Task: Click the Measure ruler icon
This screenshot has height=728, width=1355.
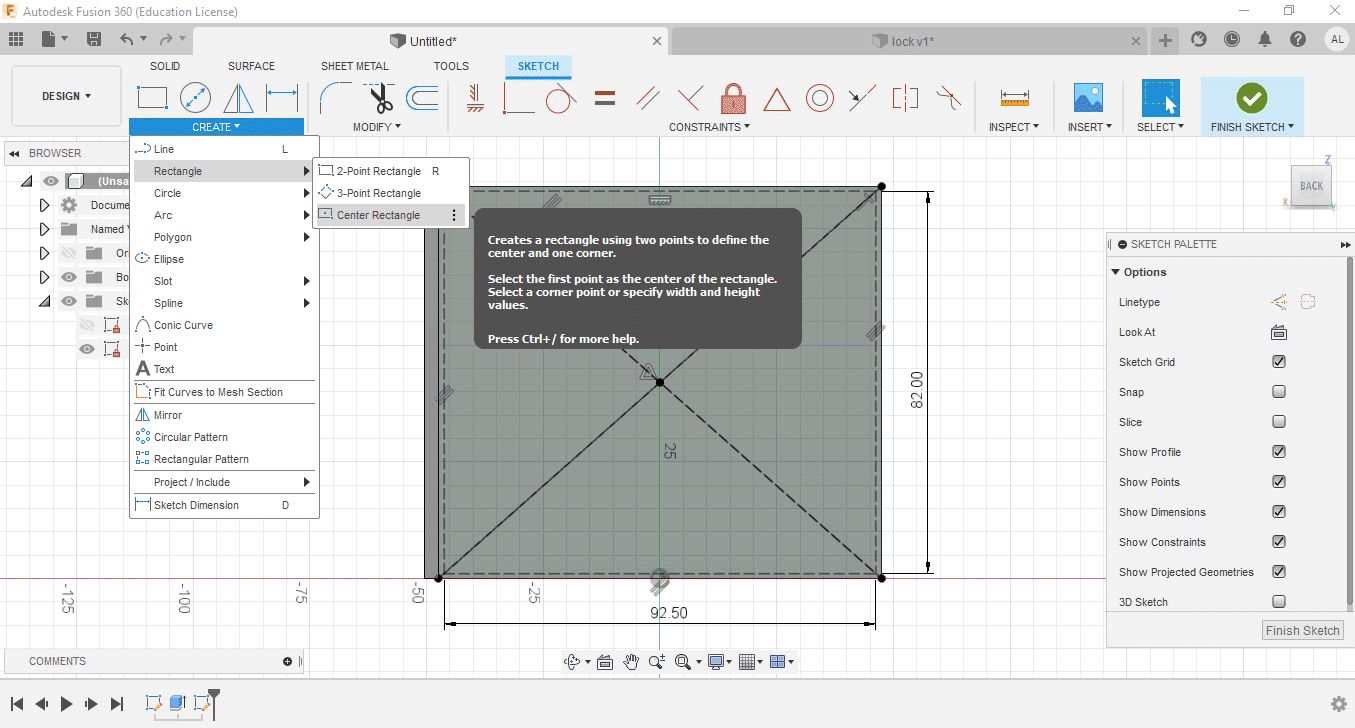Action: pos(1014,98)
